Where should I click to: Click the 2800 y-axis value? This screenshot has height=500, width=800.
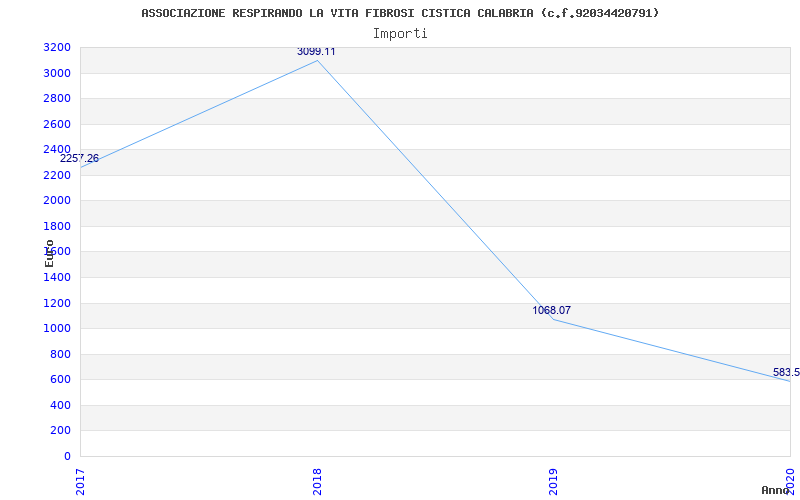57,98
